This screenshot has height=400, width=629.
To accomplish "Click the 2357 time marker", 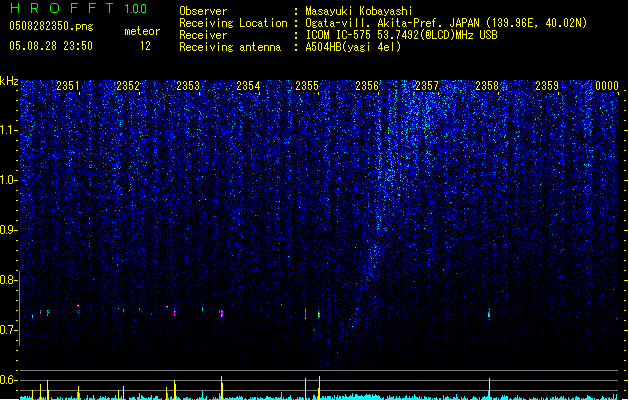I will click(x=427, y=86).
